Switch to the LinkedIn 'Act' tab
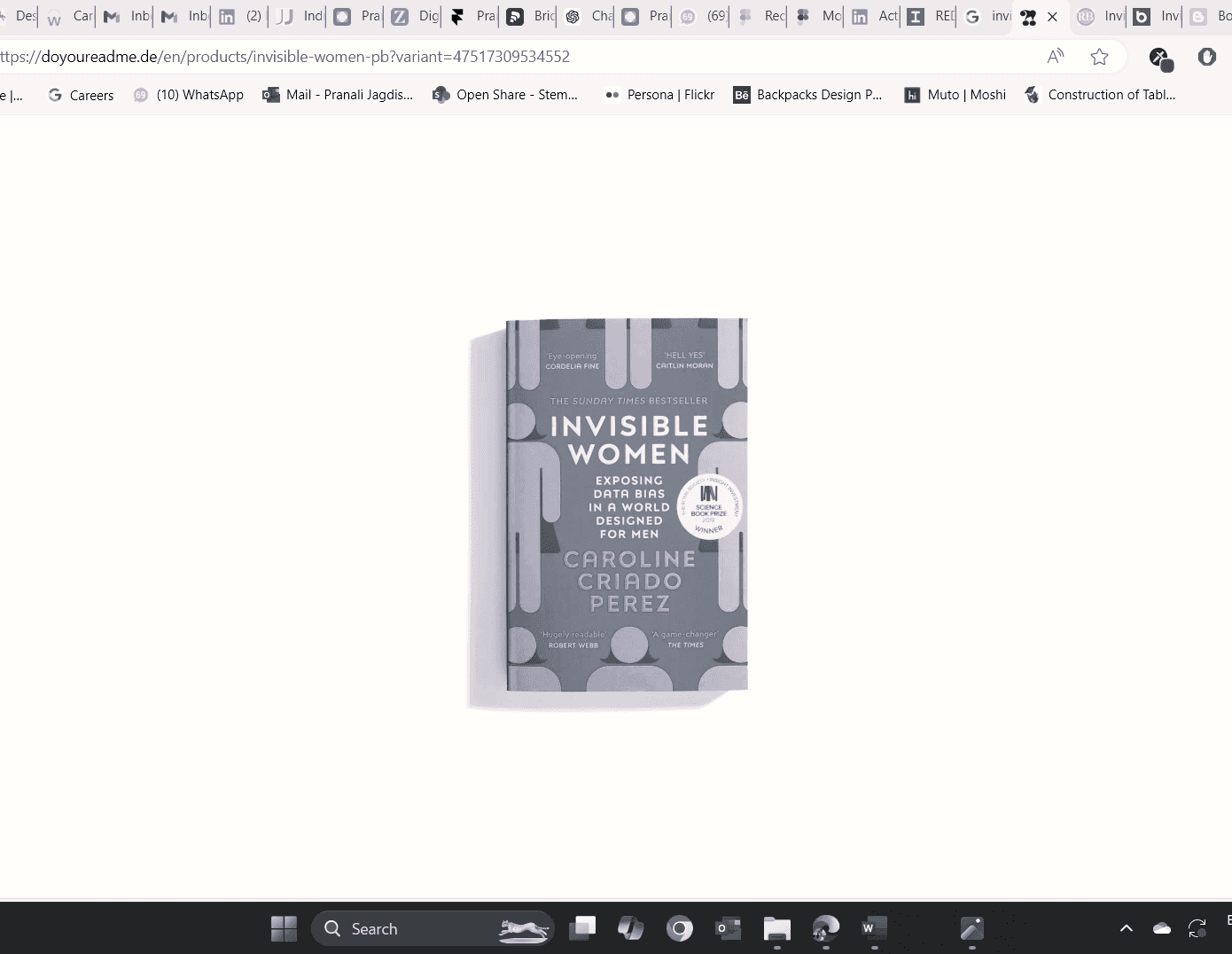 pyautogui.click(x=875, y=17)
